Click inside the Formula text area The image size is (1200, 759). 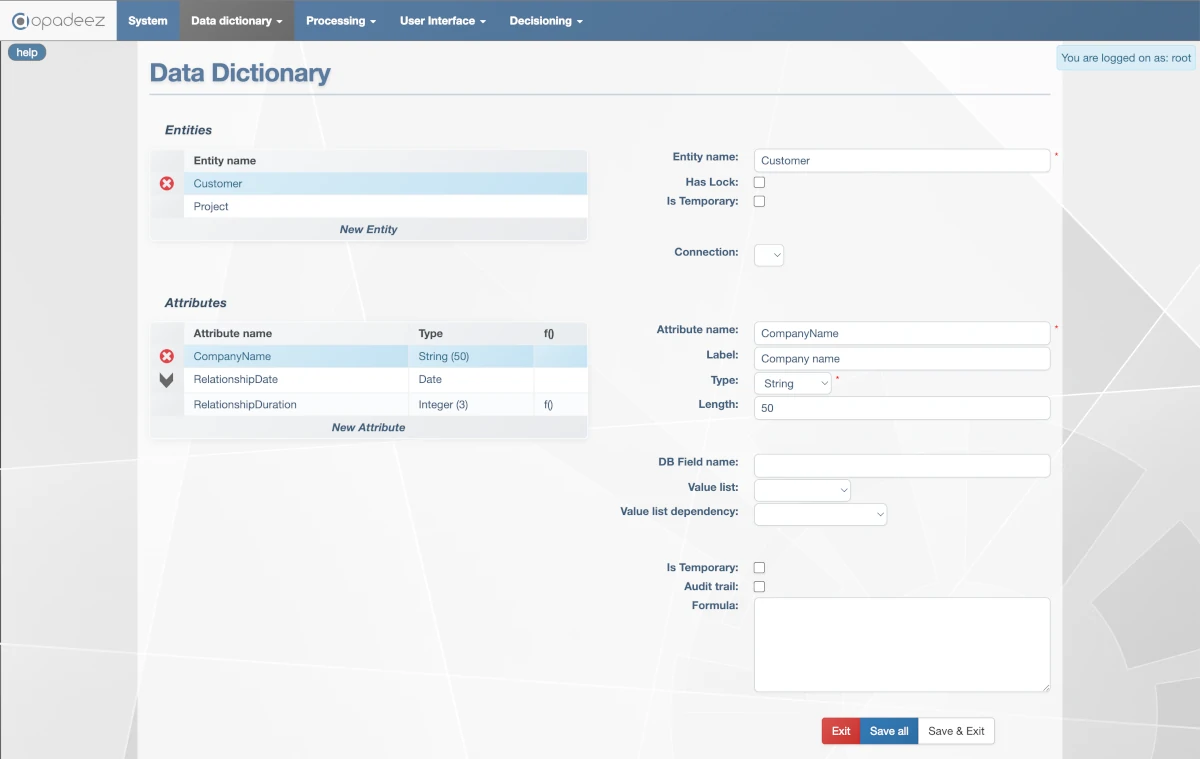coord(900,643)
